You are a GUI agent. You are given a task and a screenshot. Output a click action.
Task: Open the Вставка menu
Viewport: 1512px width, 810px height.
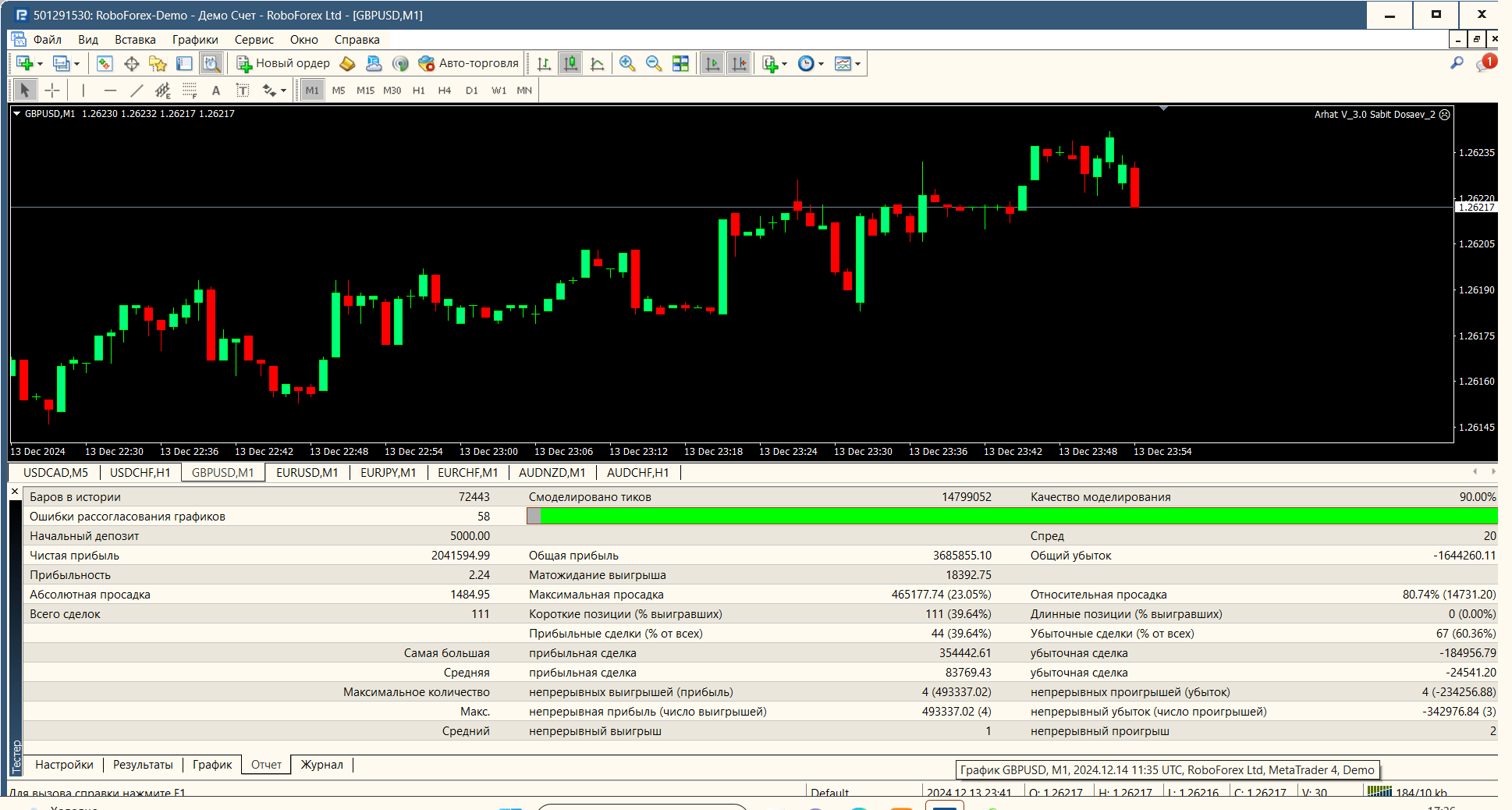pos(135,40)
